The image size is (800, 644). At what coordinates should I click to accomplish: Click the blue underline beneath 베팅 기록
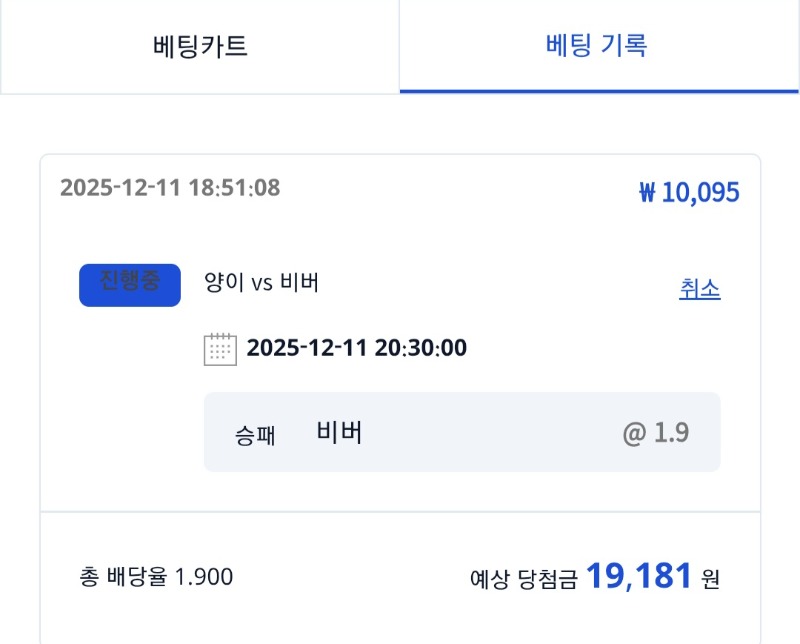pos(598,91)
